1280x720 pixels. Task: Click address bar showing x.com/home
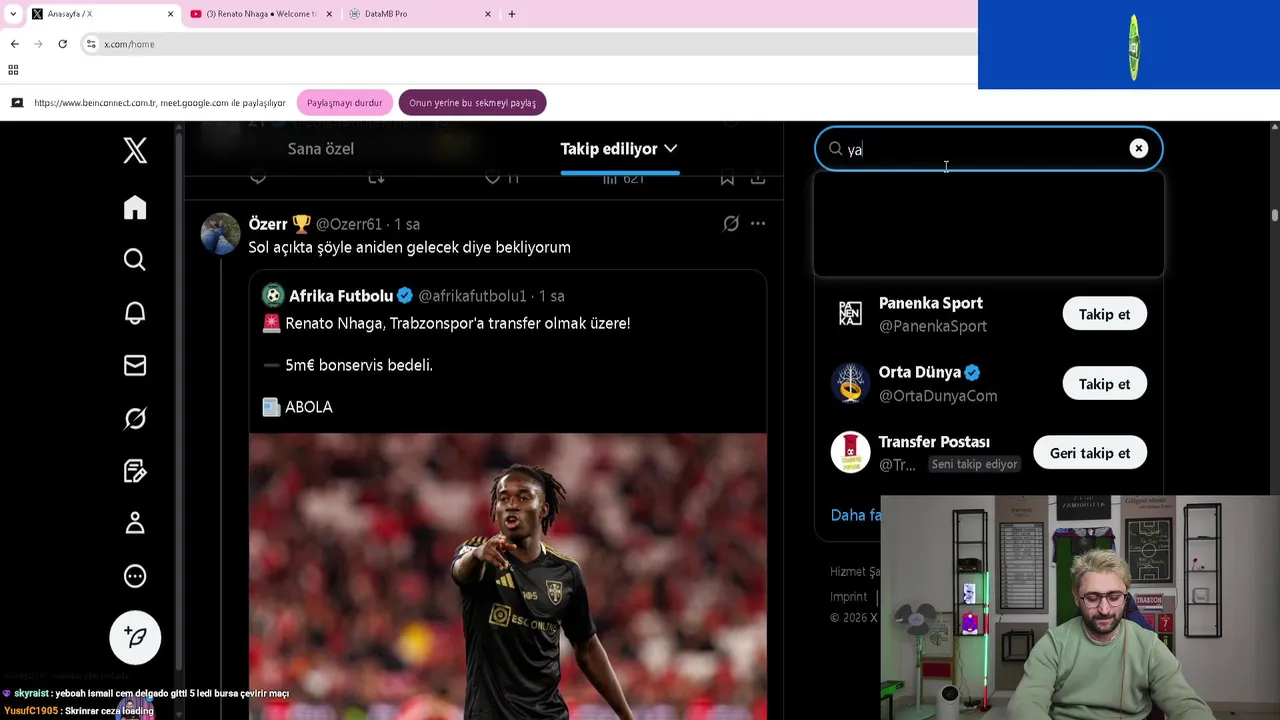[x=530, y=44]
